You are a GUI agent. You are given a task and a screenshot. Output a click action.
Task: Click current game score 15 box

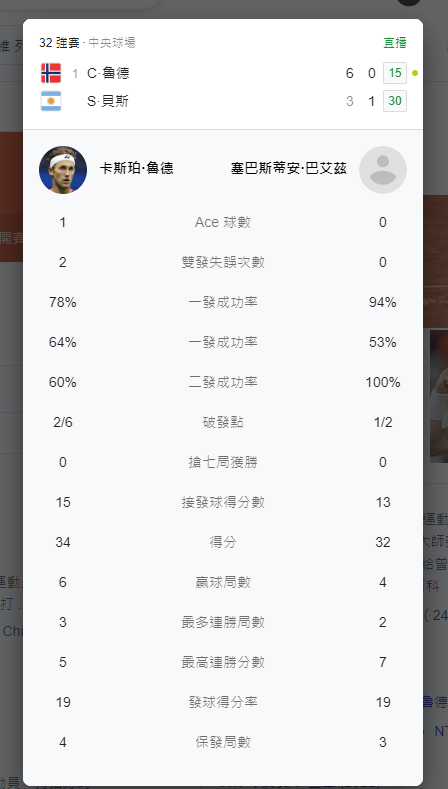click(395, 73)
